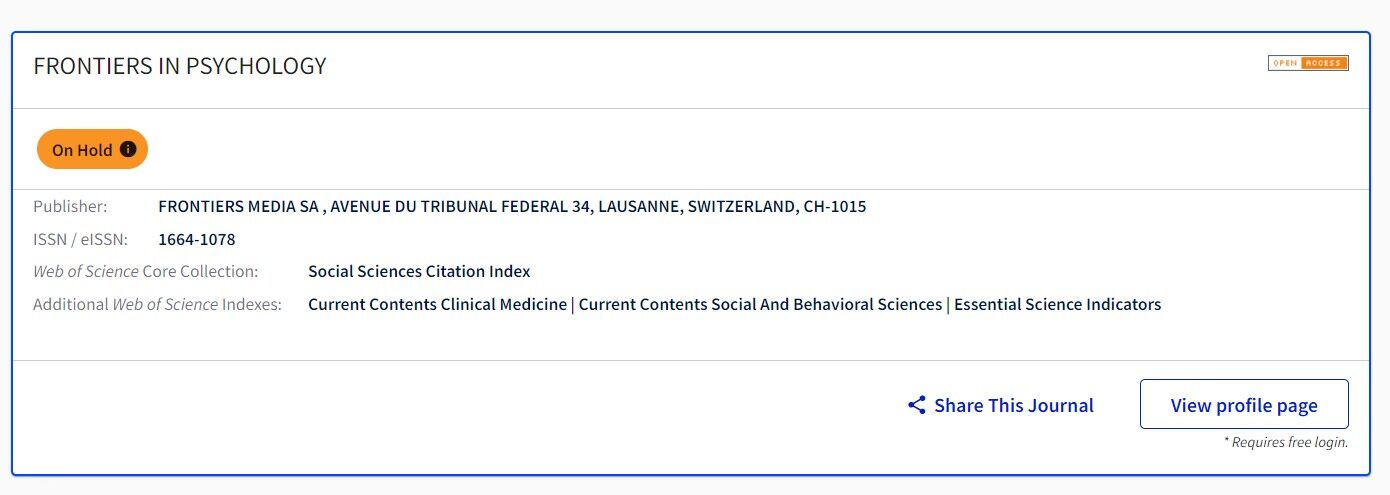Image resolution: width=1390 pixels, height=495 pixels.
Task: Click the On Hold status badge
Action: point(92,149)
